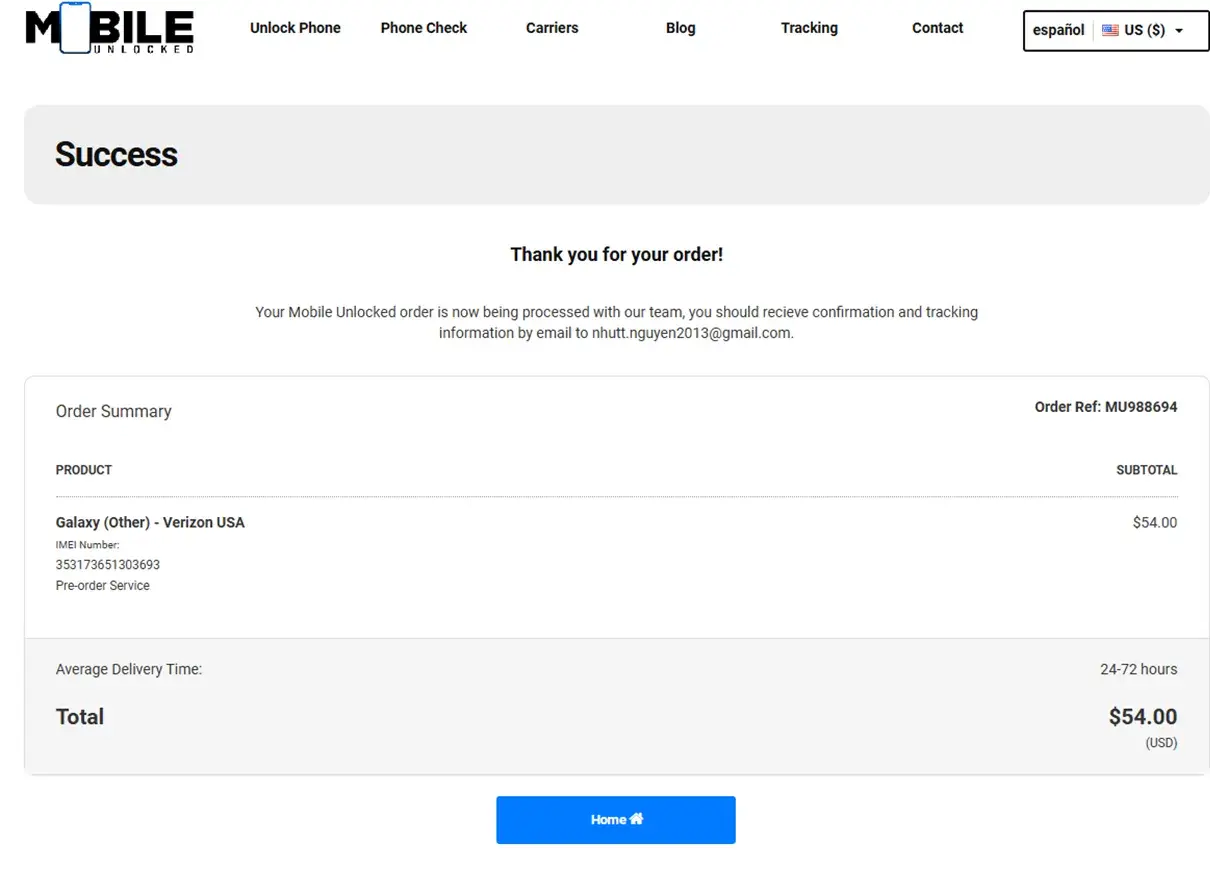Click the Order Summary heading
Image resolution: width=1210 pixels, height=869 pixels.
(113, 411)
